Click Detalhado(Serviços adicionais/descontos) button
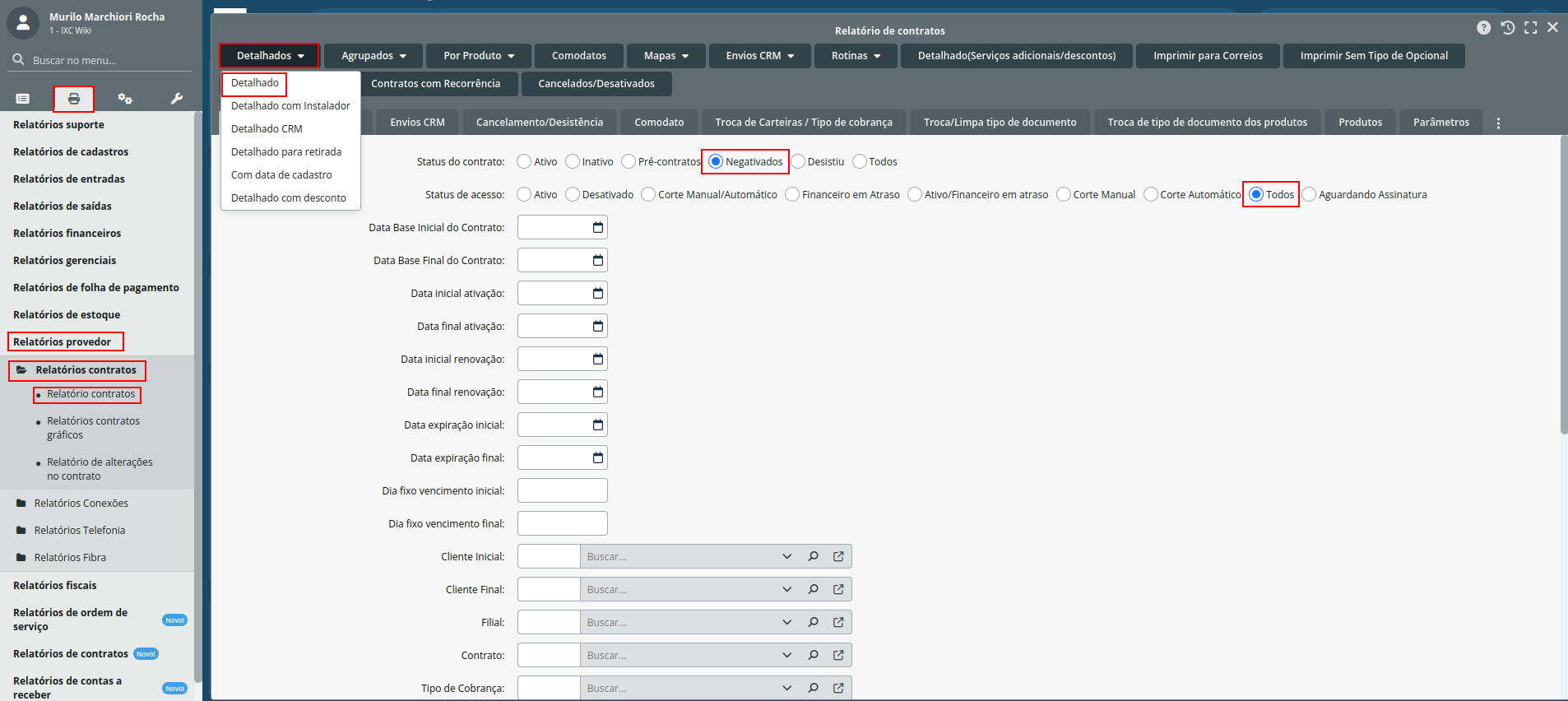The height and width of the screenshot is (701, 1568). pyautogui.click(x=1017, y=56)
